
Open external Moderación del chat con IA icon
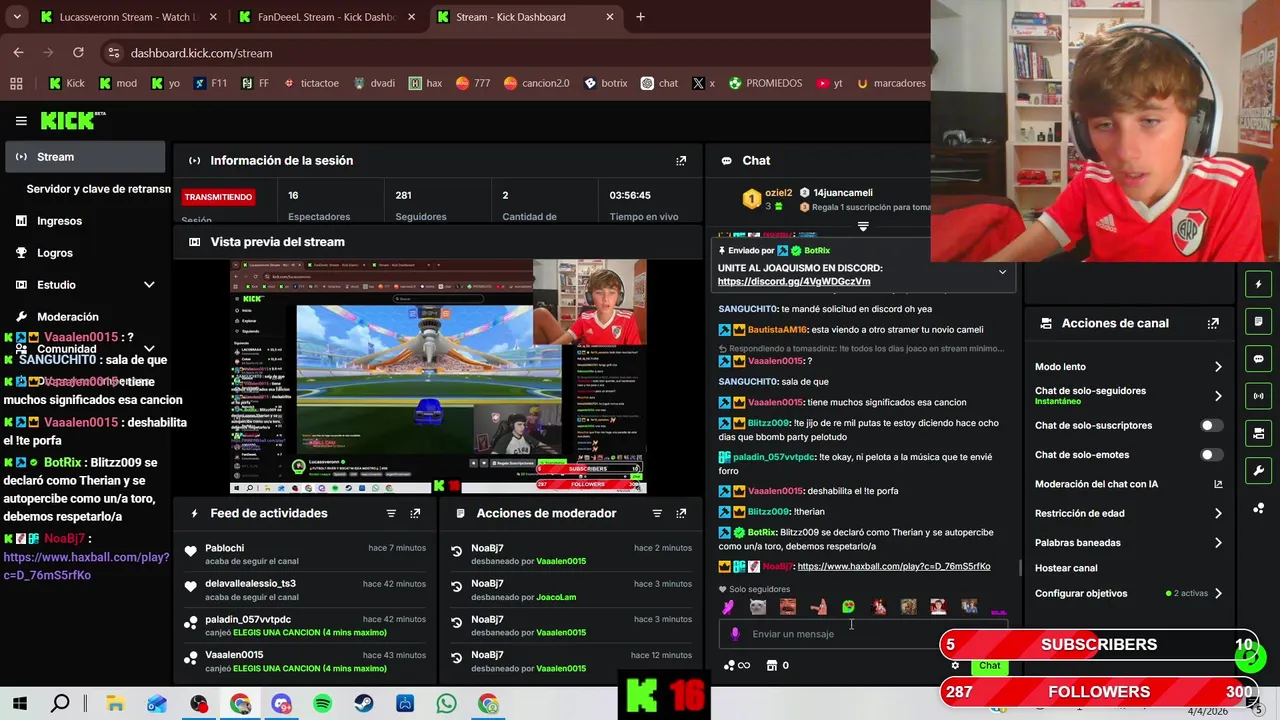[x=1218, y=484]
